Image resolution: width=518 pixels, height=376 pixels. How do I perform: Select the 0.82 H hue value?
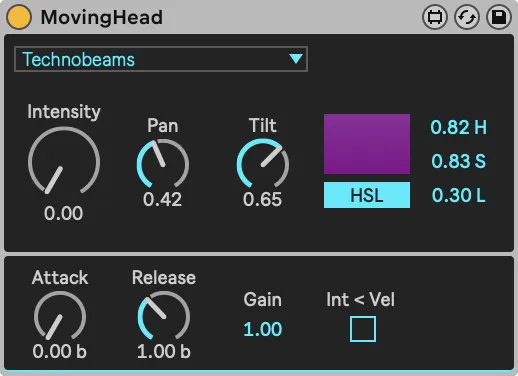[x=458, y=127]
